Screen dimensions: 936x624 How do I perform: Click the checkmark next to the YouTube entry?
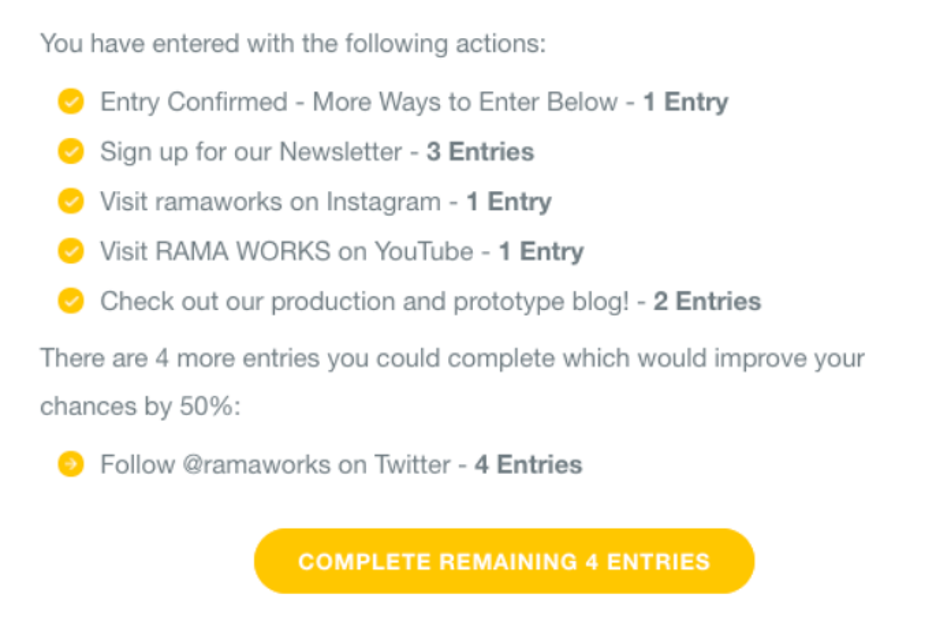tap(70, 251)
